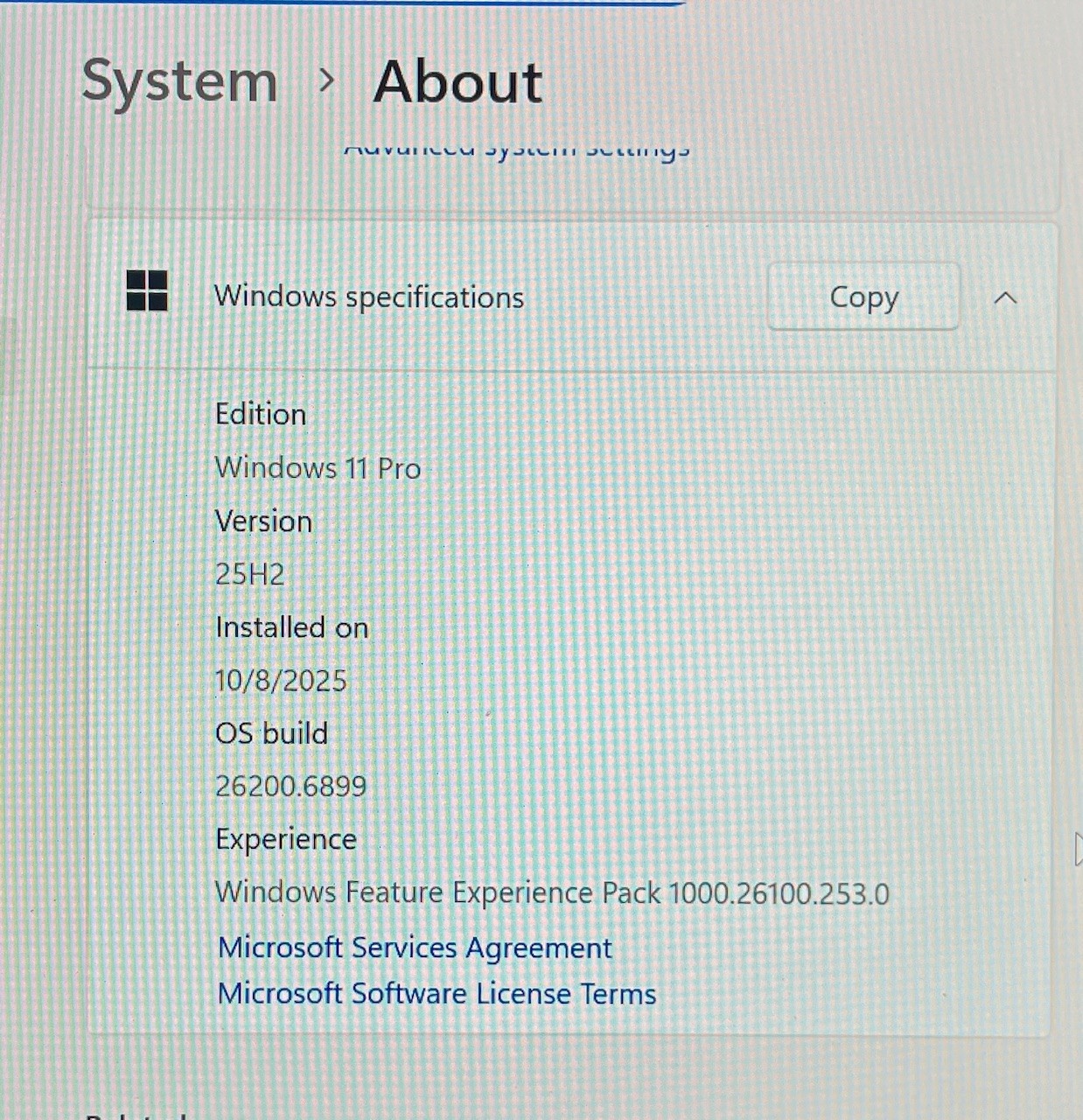This screenshot has width=1083, height=1120.
Task: Click the About breadcrumb heading
Action: click(x=458, y=82)
